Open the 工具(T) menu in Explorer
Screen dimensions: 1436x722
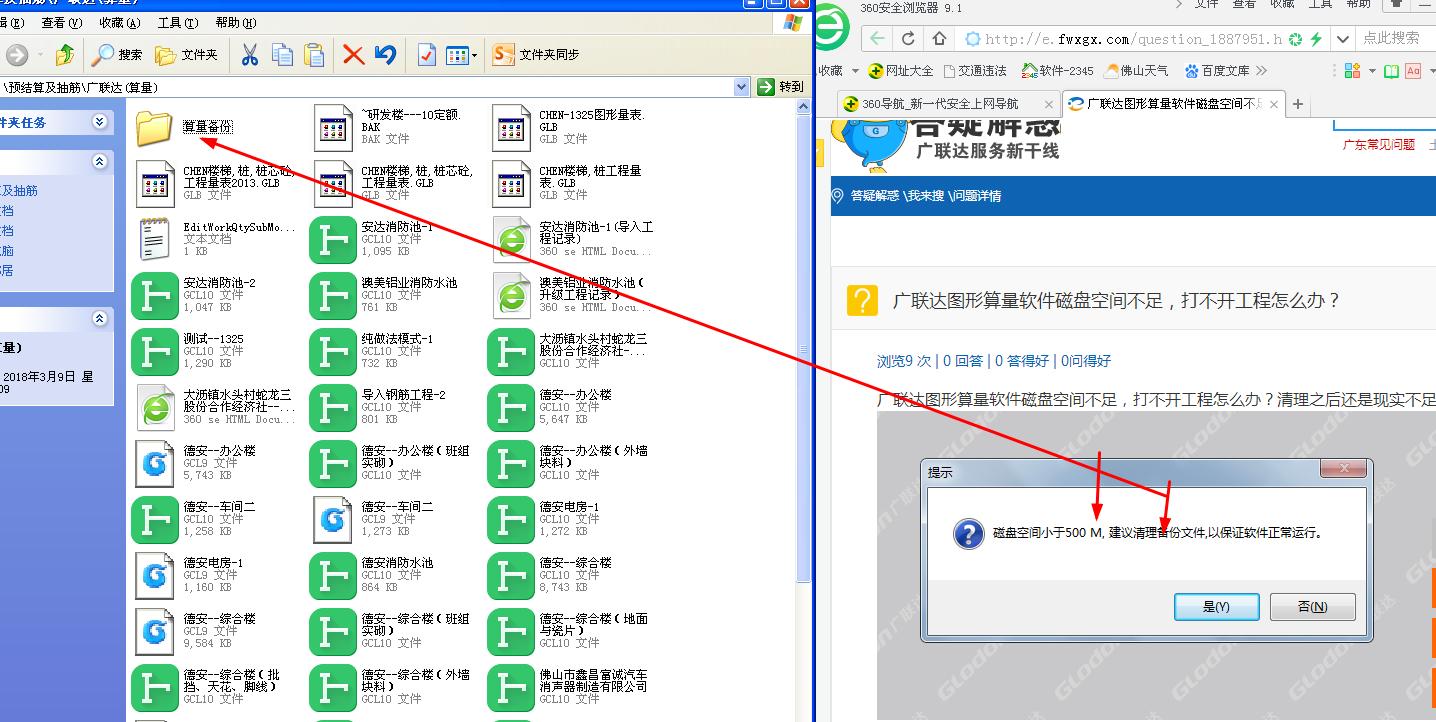click(178, 22)
